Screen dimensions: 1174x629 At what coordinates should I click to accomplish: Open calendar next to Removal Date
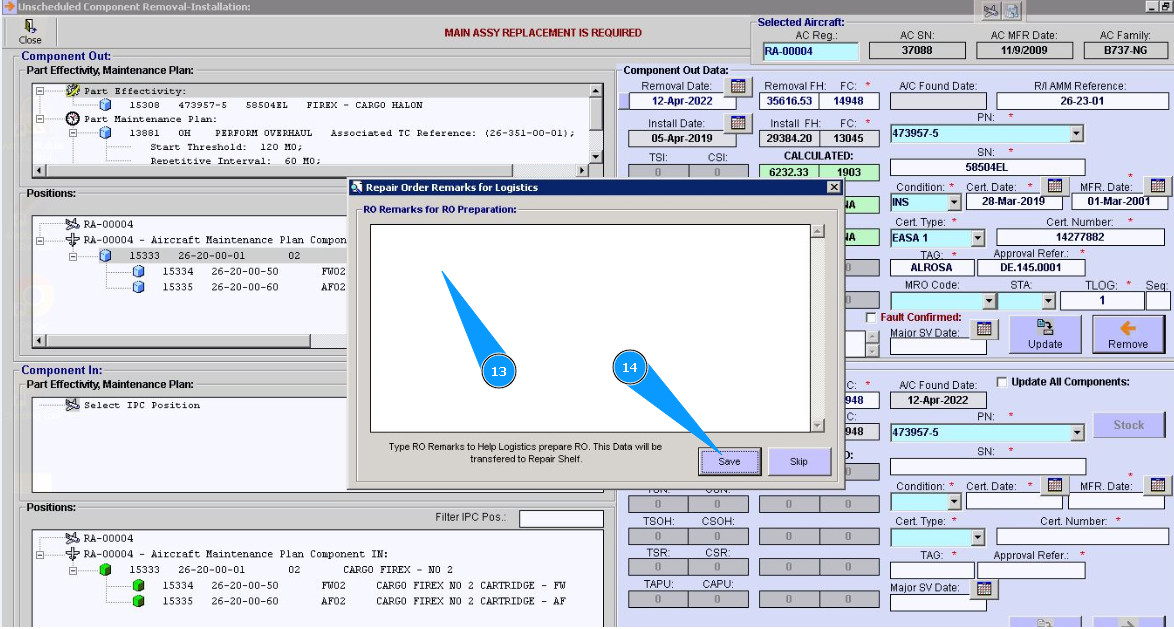[x=738, y=86]
